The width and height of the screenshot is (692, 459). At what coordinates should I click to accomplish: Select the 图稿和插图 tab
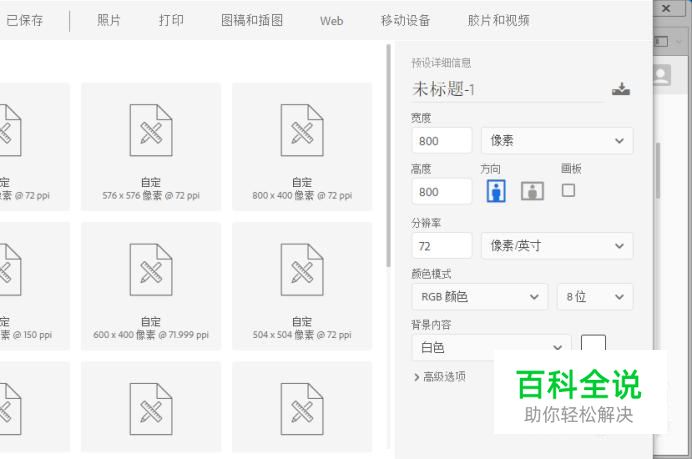252,20
